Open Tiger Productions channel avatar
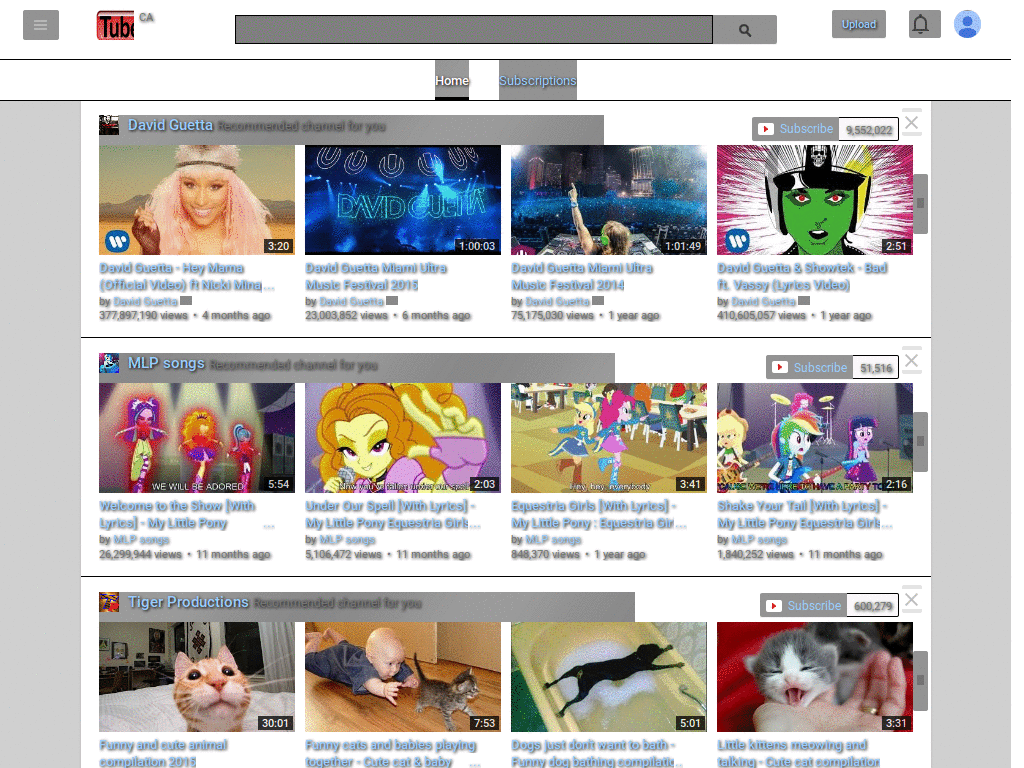 tap(109, 602)
